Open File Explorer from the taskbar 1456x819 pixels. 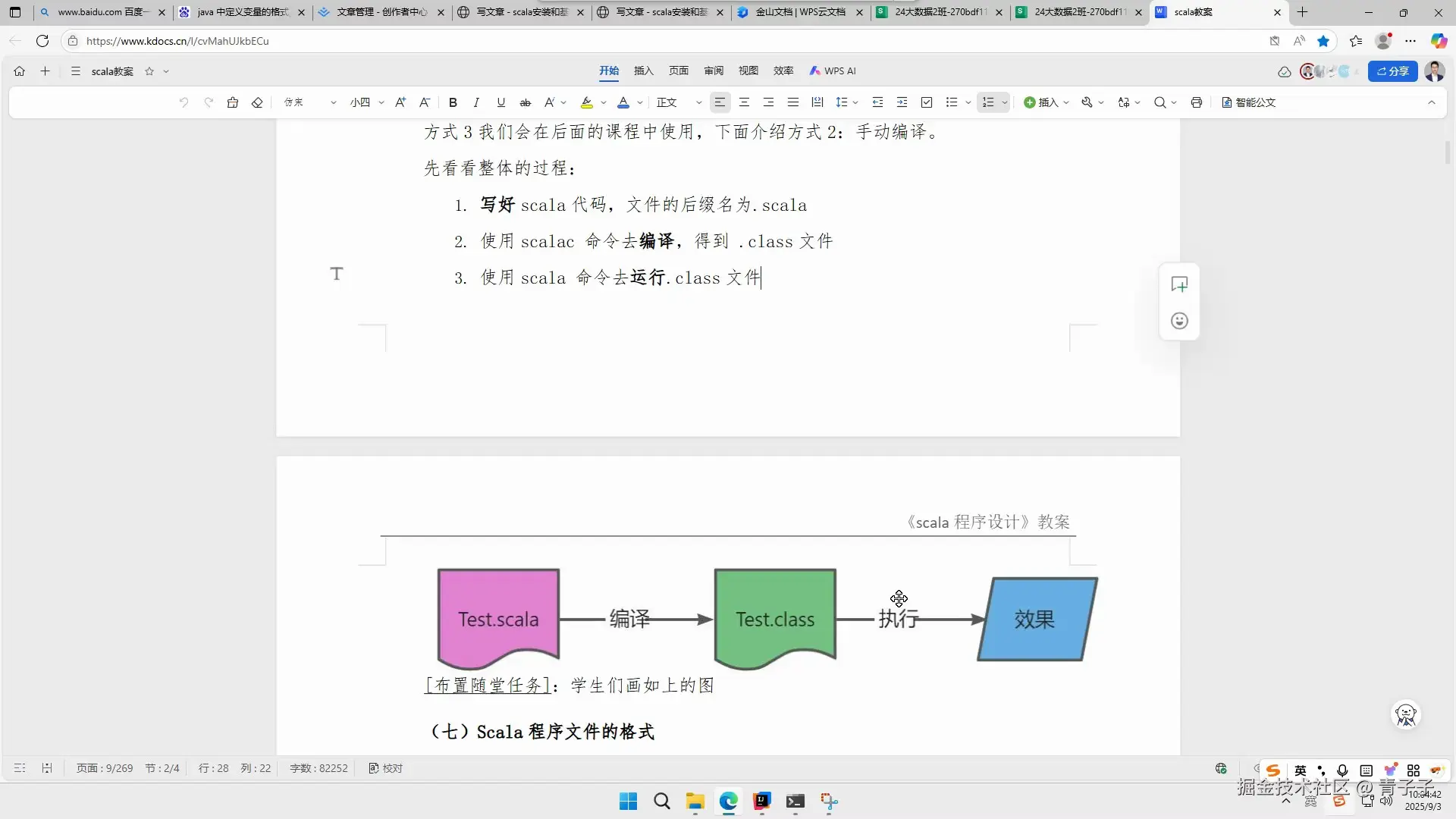point(695,802)
